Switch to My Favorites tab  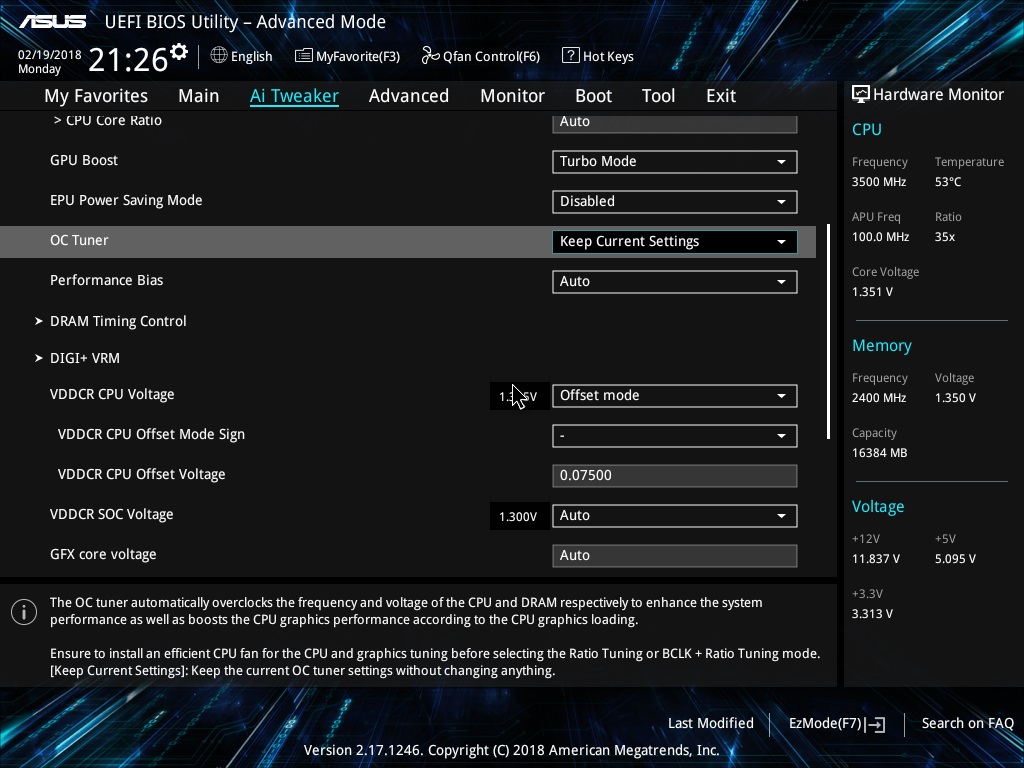[96, 96]
